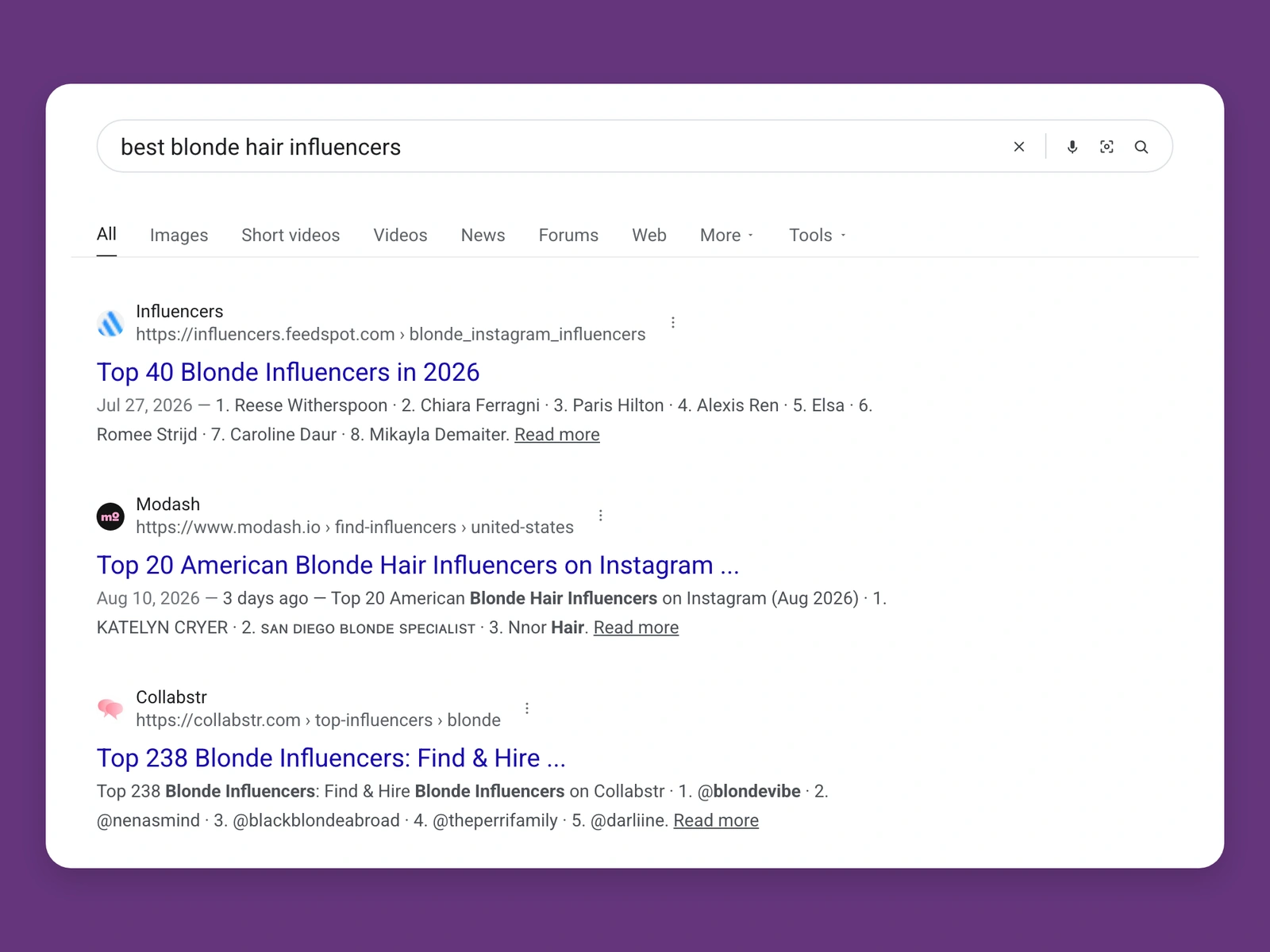The image size is (1270, 952).
Task: Click the Modash site favicon
Action: (110, 516)
